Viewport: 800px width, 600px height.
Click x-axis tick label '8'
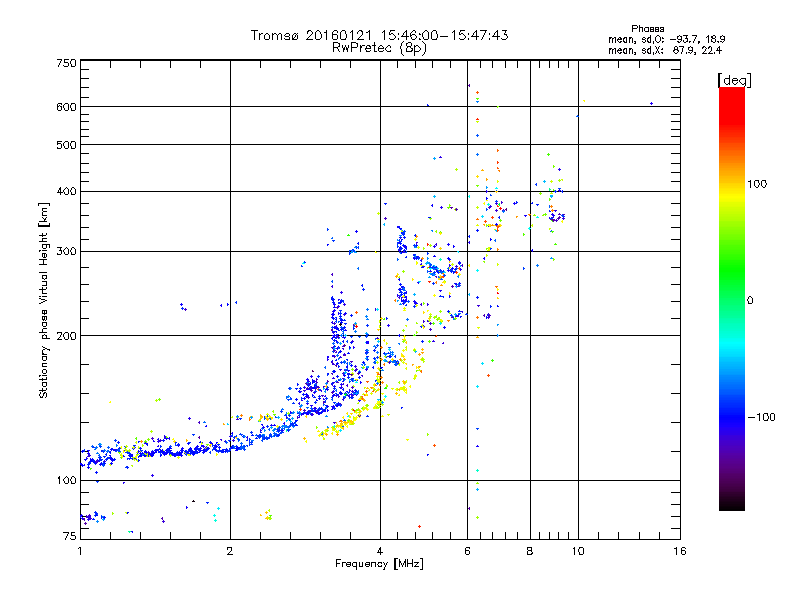pos(530,551)
